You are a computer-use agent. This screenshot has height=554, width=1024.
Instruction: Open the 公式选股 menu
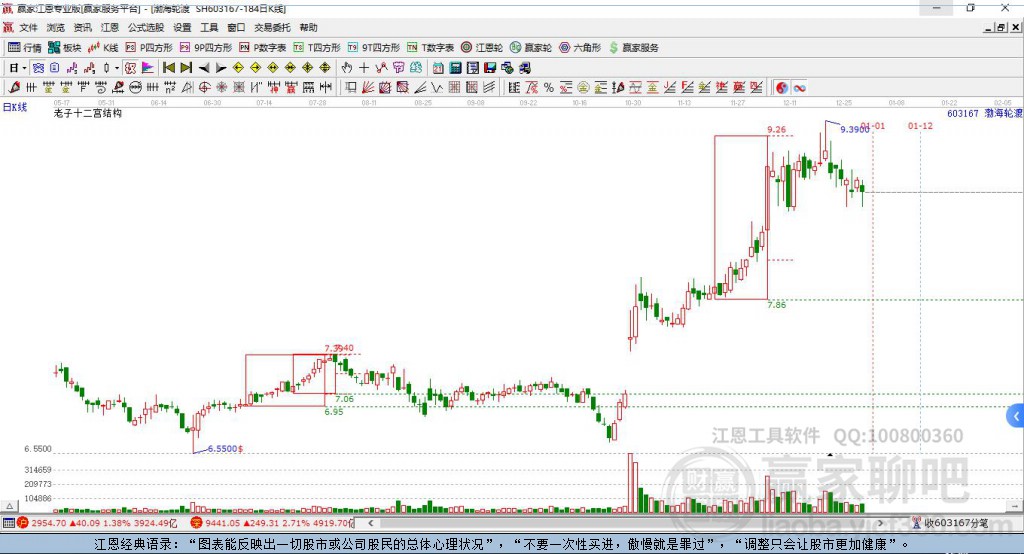coord(146,27)
